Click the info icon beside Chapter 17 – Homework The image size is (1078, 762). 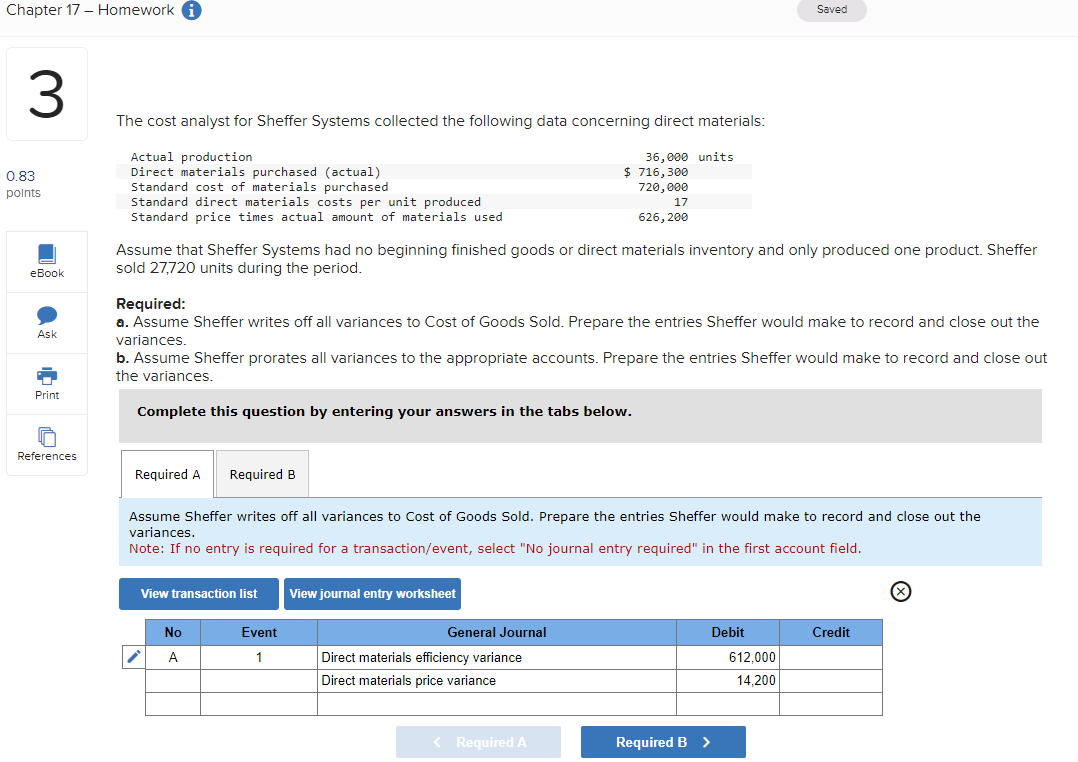[x=193, y=10]
